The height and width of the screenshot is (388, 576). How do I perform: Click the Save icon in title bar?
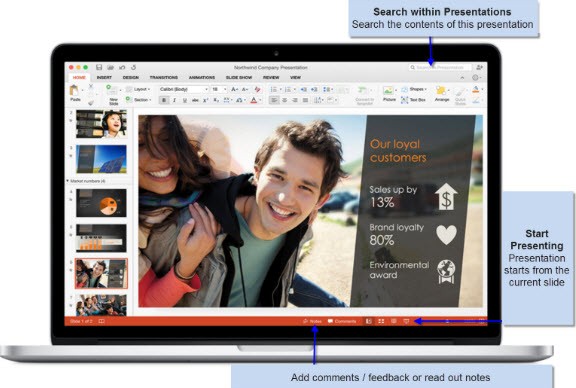tap(99, 67)
